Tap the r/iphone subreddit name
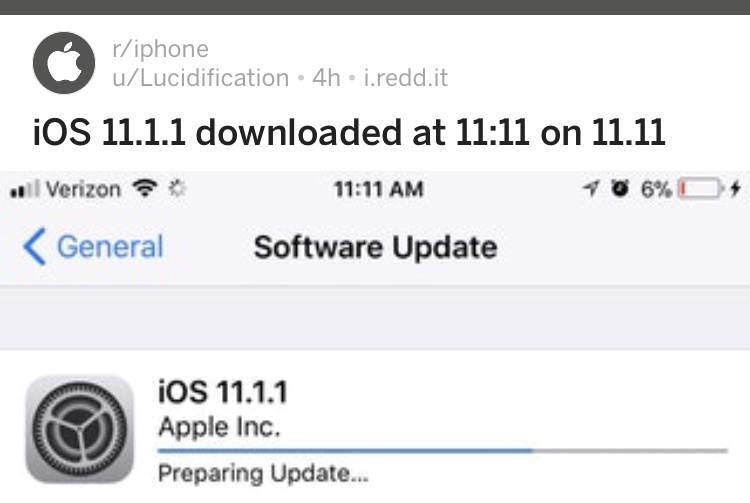 tap(160, 49)
